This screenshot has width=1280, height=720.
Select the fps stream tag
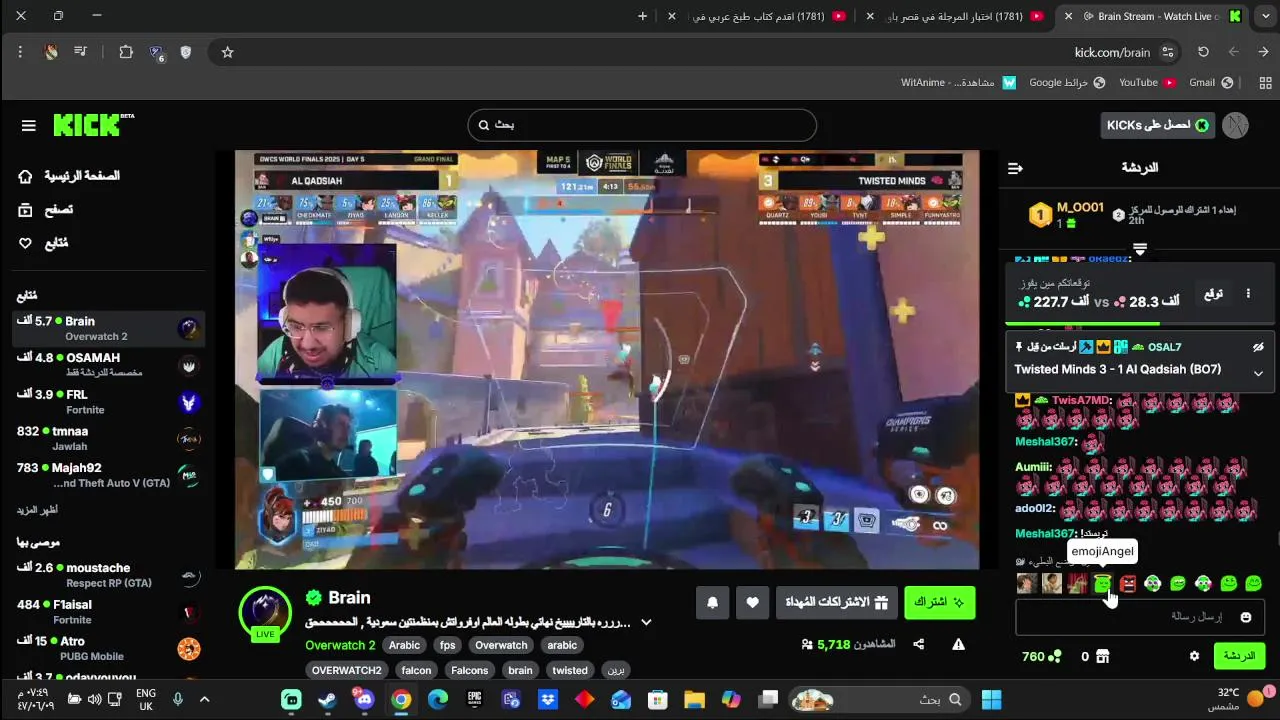click(x=447, y=645)
